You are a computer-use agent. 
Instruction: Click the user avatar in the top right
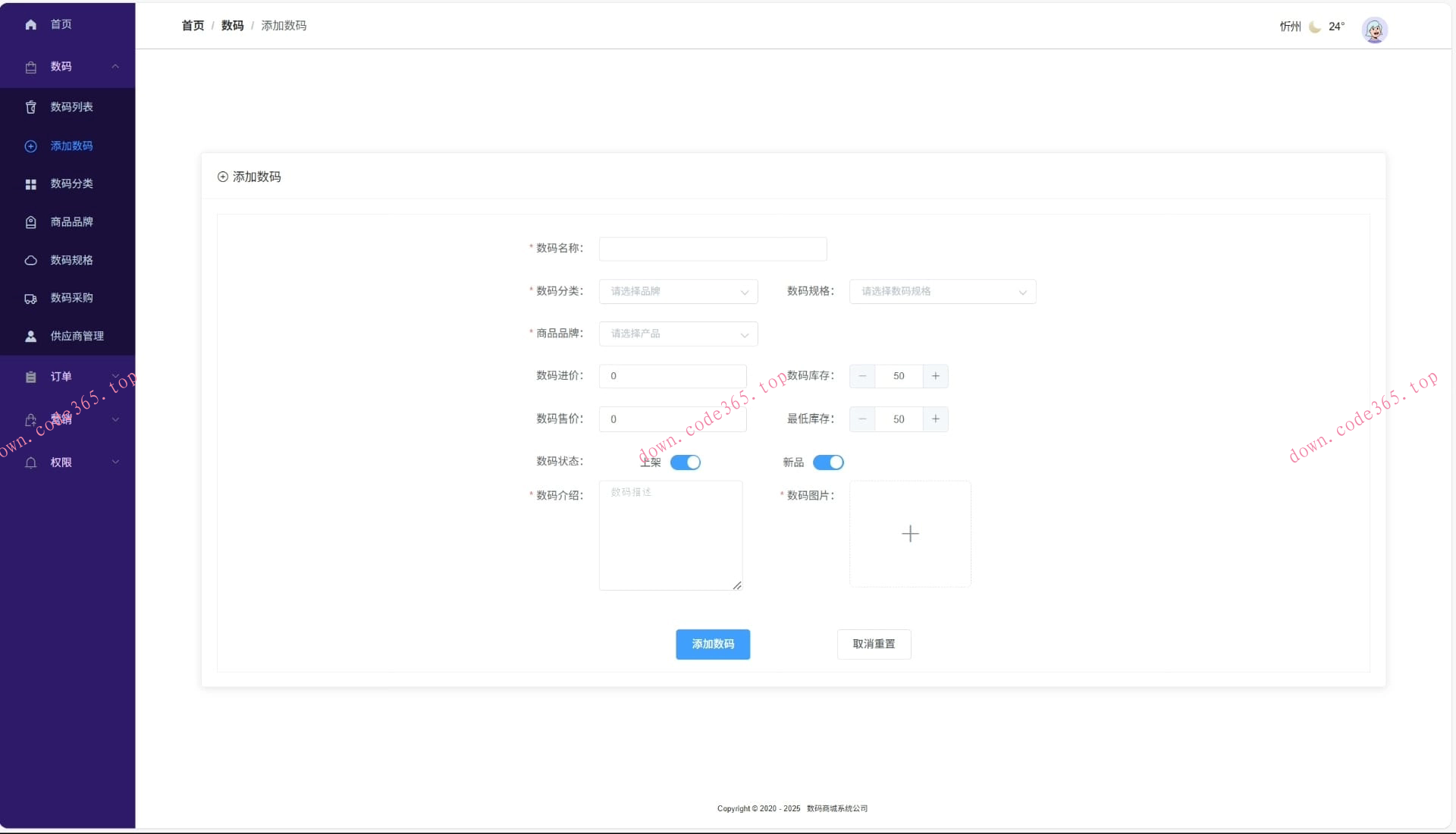[1374, 30]
